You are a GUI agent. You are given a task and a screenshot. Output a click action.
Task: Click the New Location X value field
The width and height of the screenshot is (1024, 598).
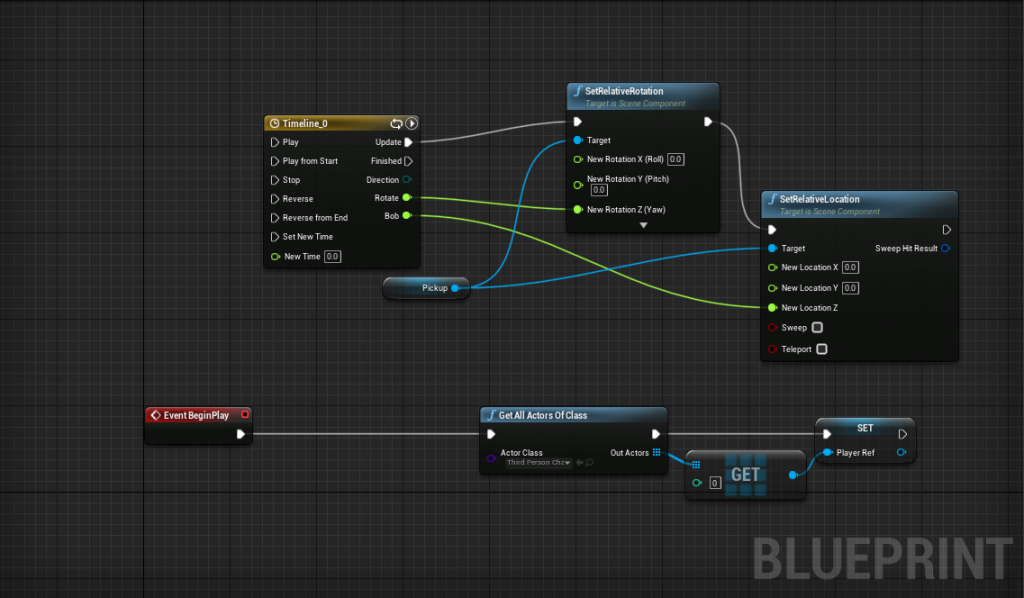pyautogui.click(x=850, y=268)
